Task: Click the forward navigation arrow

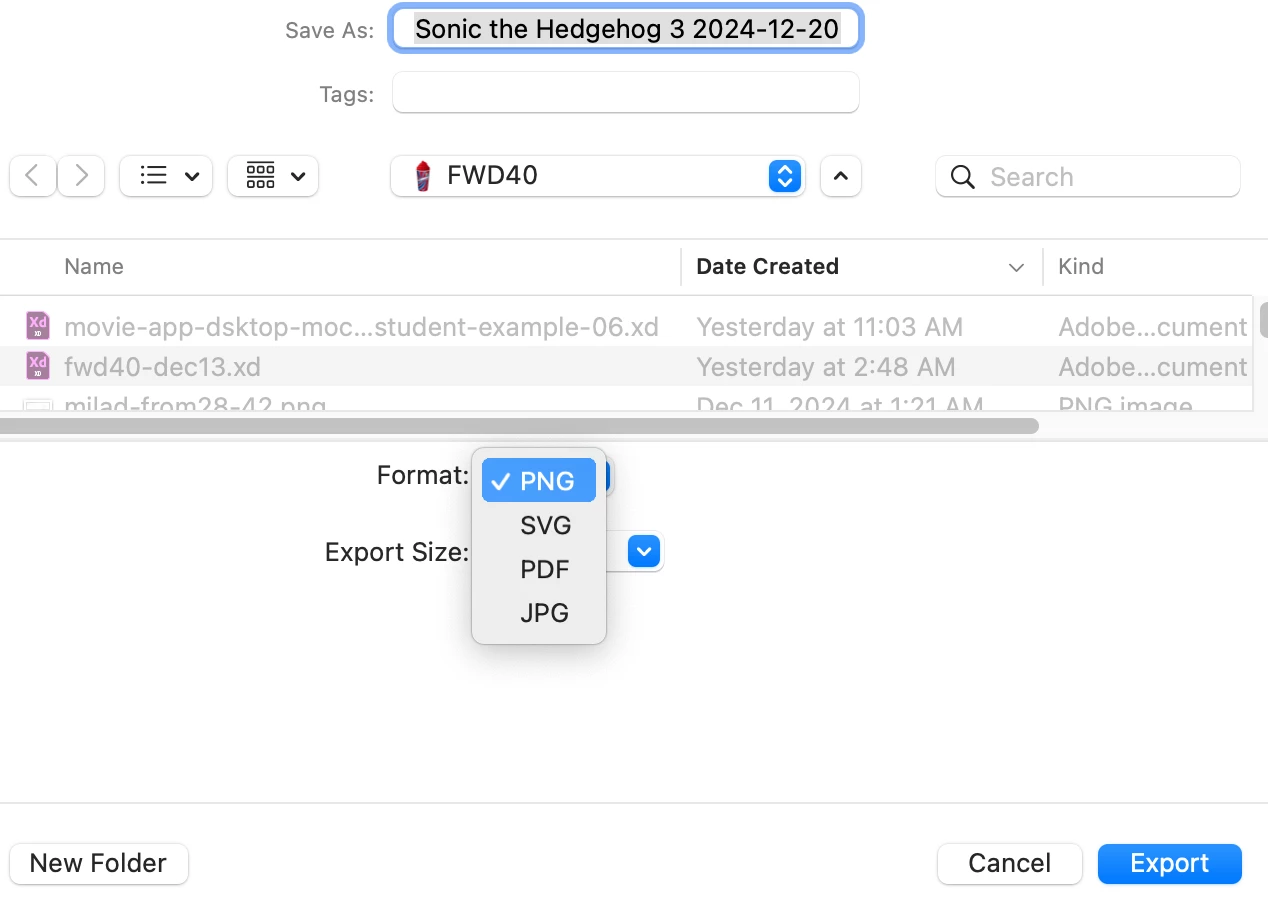Action: pyautogui.click(x=81, y=177)
